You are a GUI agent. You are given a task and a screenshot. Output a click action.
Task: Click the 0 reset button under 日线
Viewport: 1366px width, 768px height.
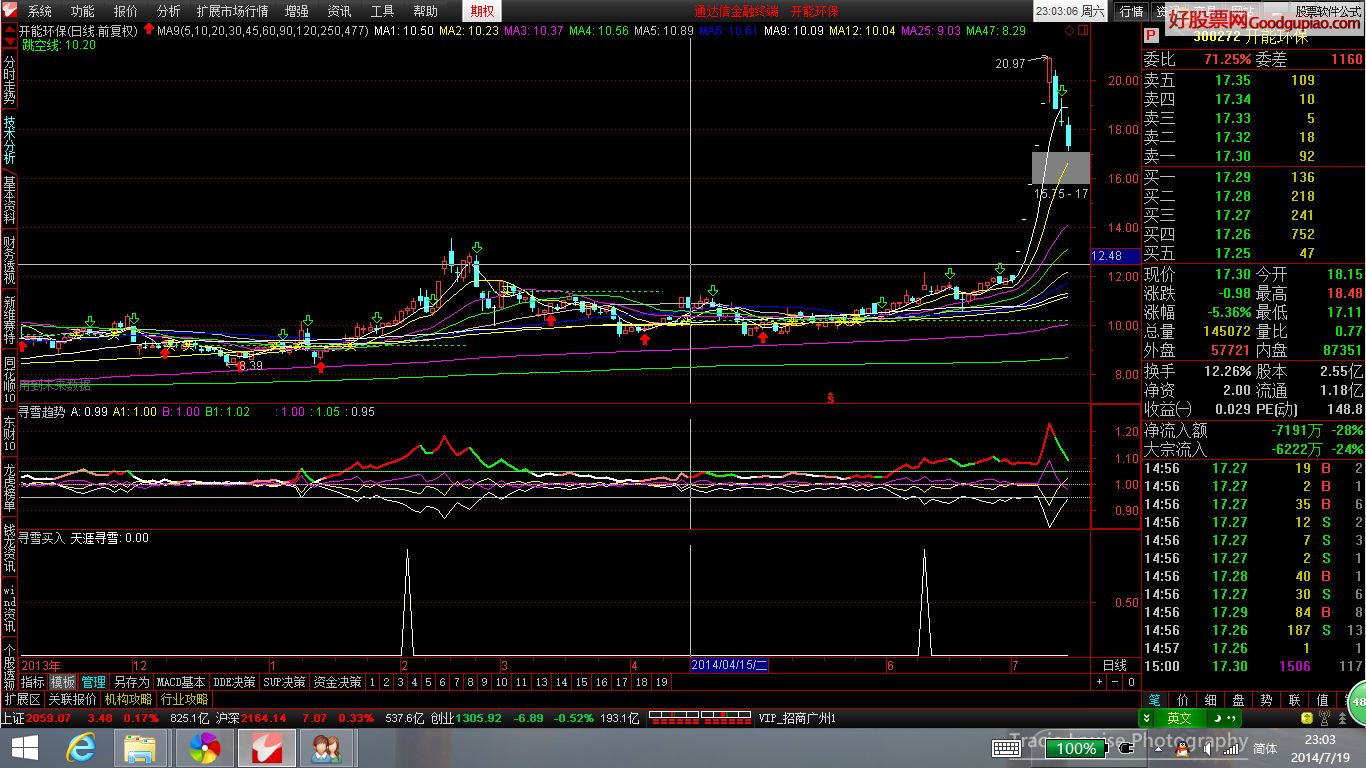1131,682
